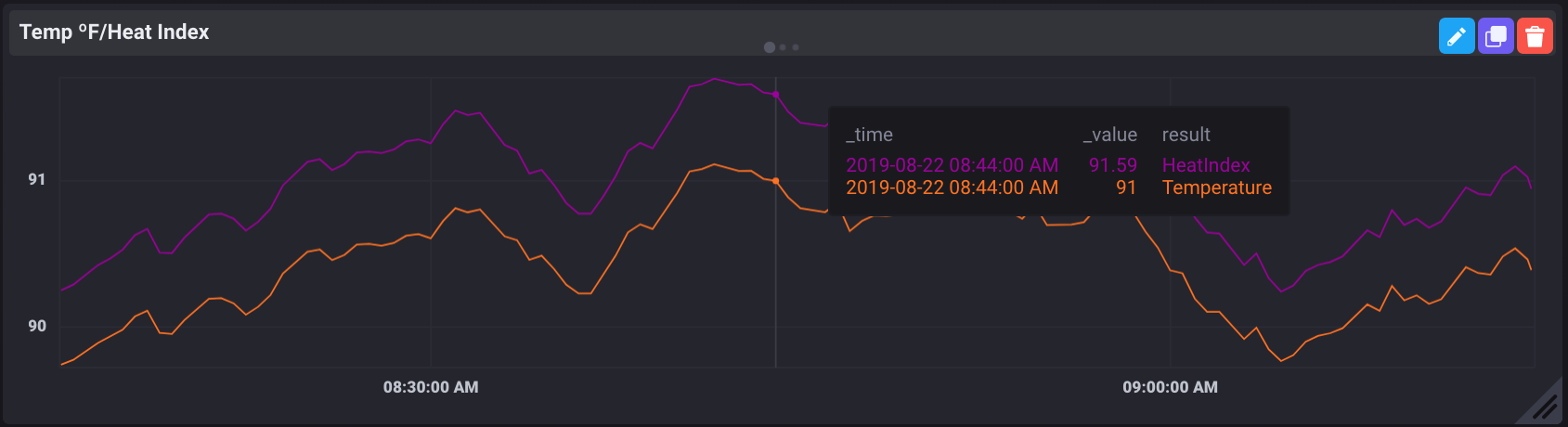Click the 09:00:00 AM axis label
The image size is (1568, 427).
(1170, 387)
